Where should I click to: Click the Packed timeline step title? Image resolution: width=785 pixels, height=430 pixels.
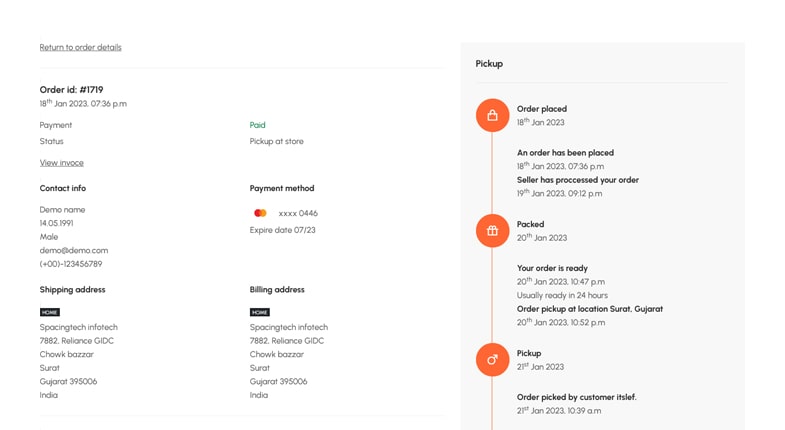click(x=530, y=224)
